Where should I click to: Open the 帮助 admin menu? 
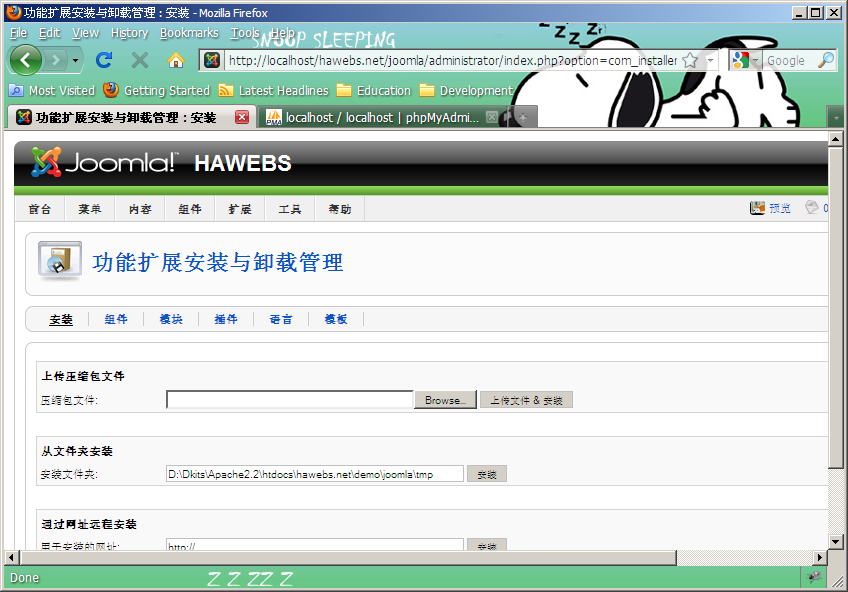coord(340,209)
